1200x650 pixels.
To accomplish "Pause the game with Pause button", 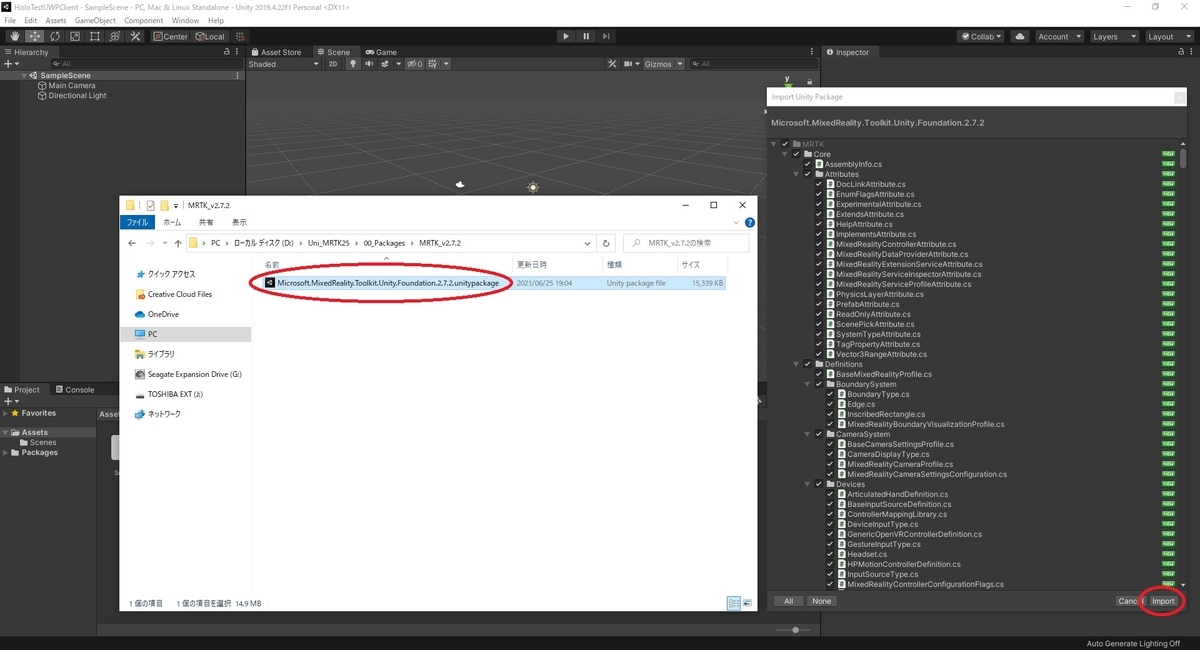I will [586, 36].
